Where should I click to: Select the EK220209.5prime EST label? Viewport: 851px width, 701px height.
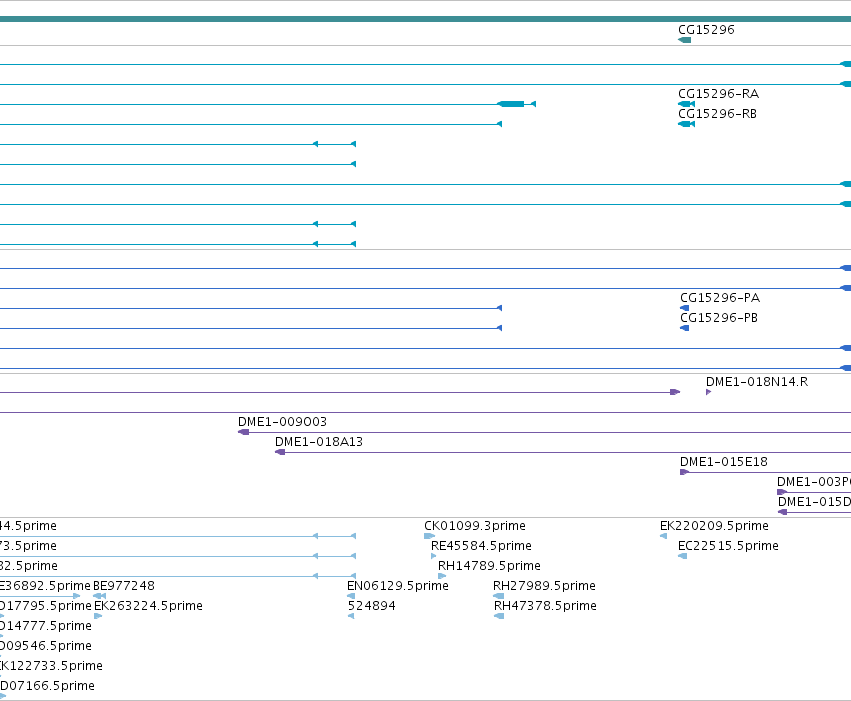[x=714, y=526]
